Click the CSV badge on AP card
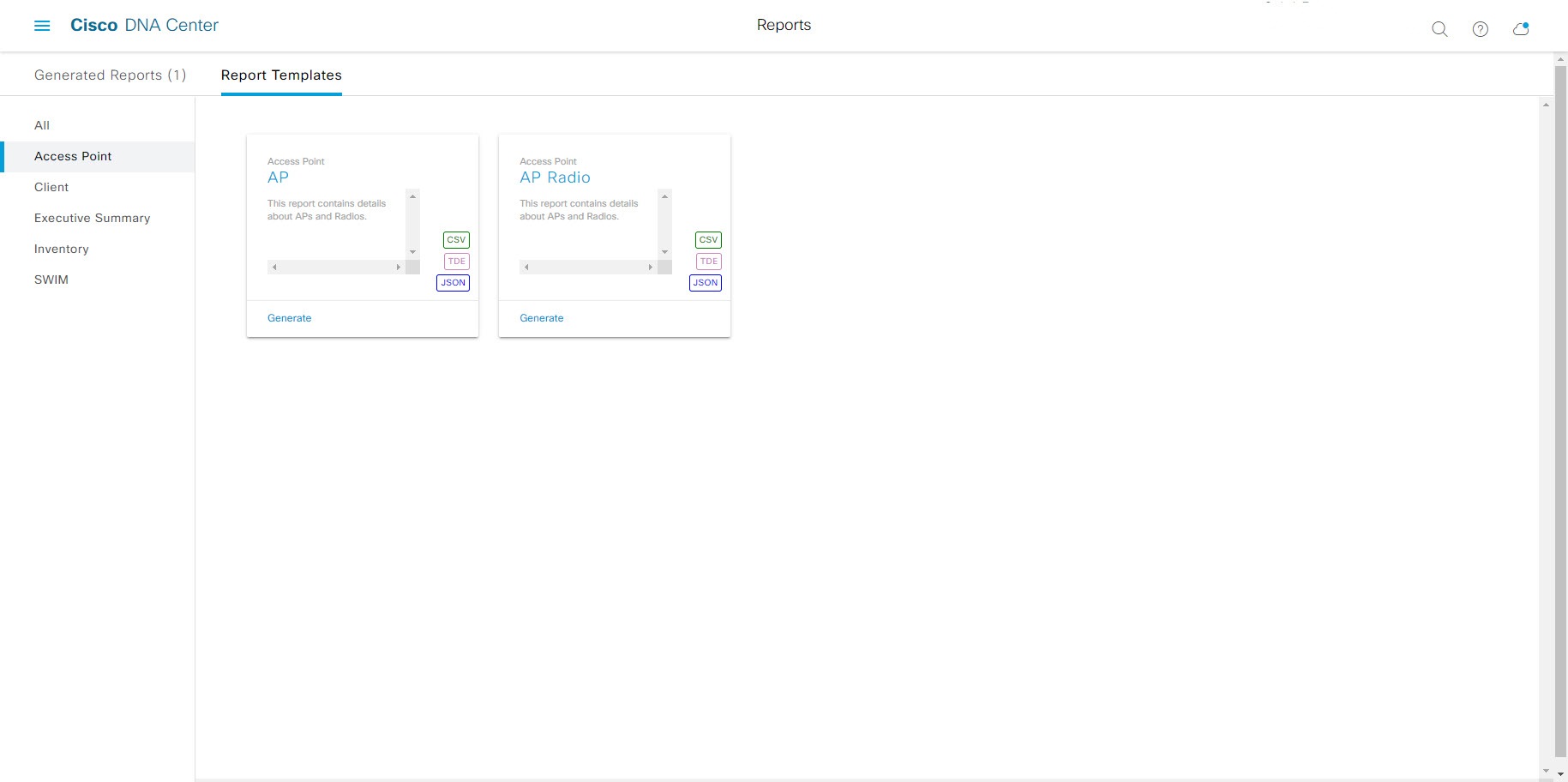 456,240
